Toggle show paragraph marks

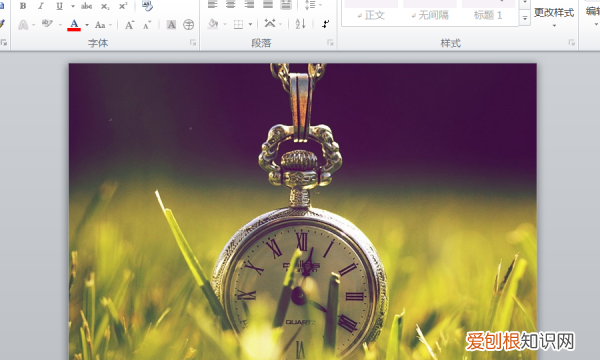pos(325,24)
